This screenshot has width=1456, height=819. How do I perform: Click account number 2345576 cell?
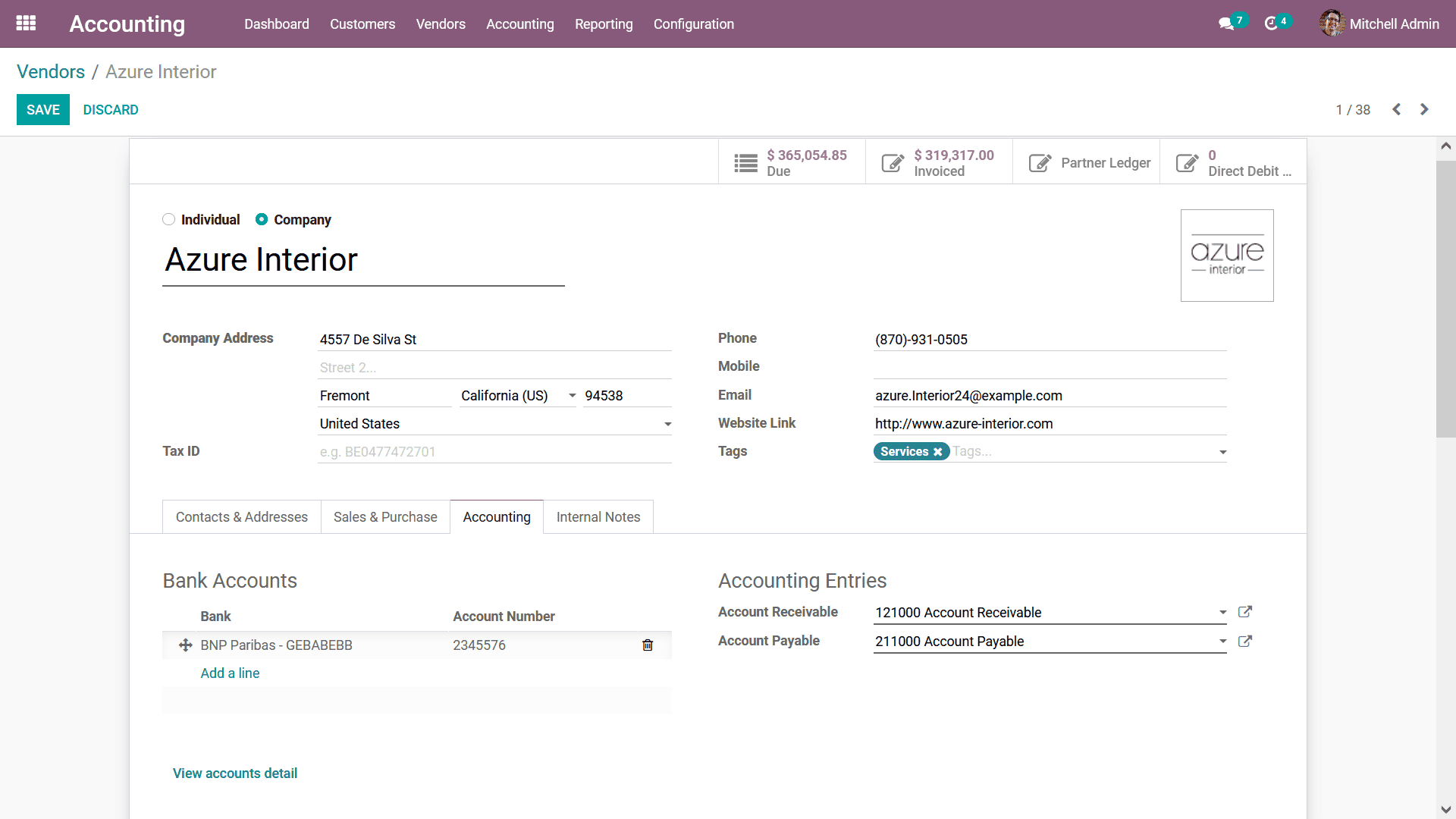tap(479, 645)
